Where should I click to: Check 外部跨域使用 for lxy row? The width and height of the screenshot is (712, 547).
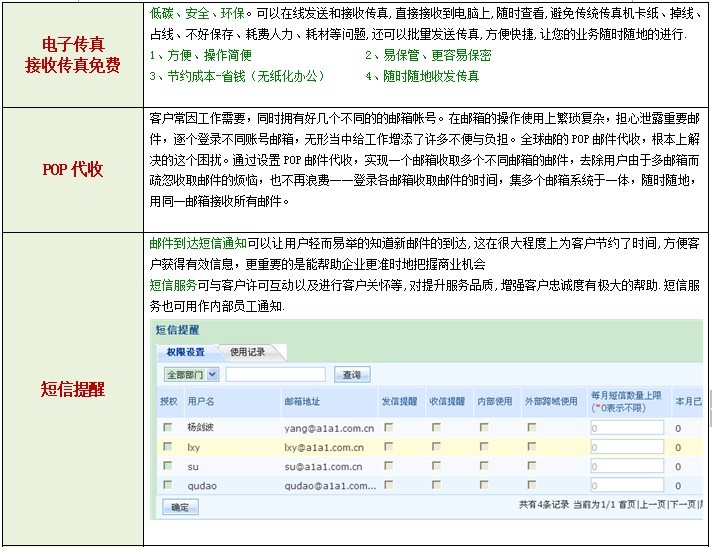(532, 447)
